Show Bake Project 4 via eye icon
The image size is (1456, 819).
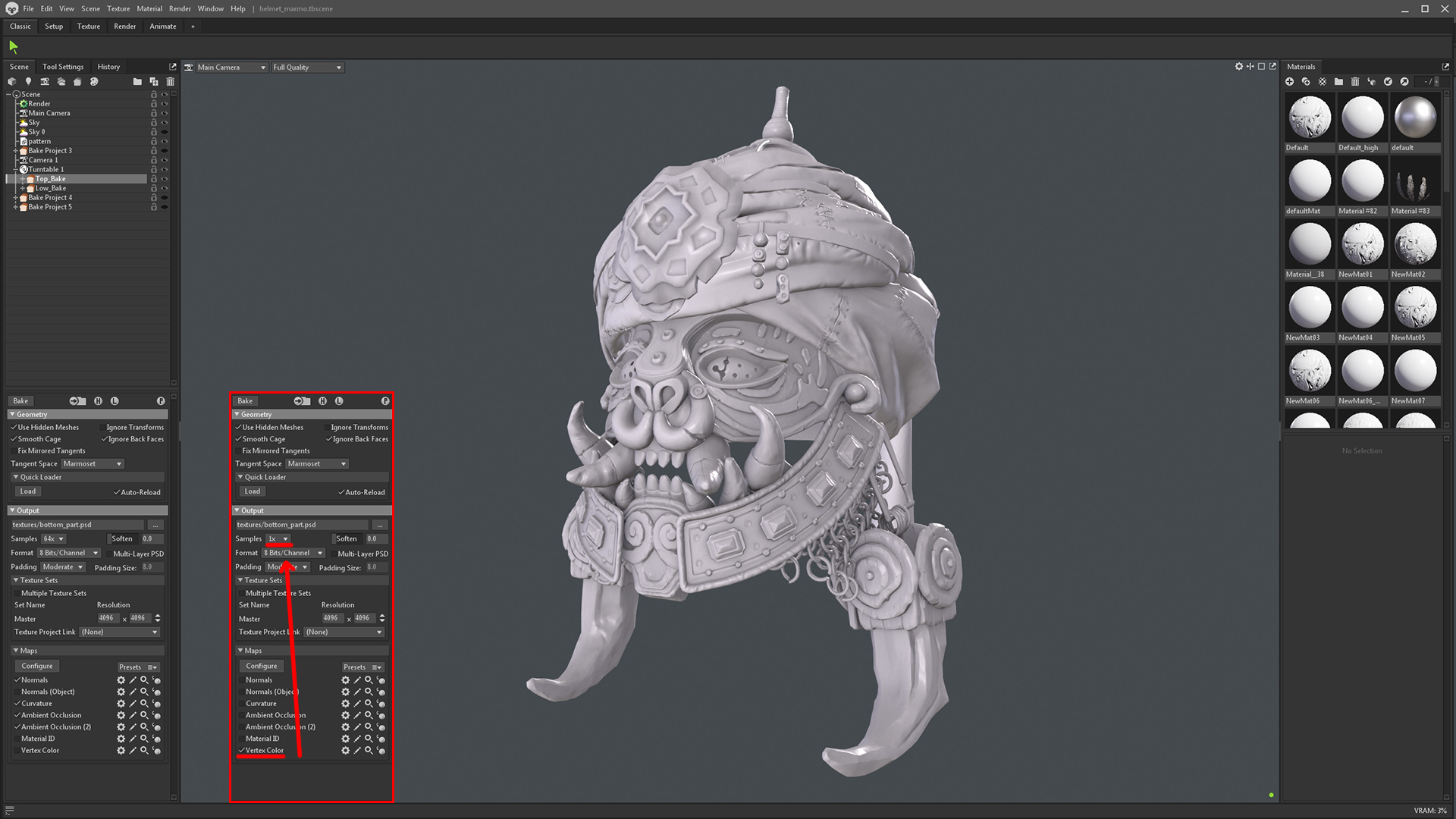click(x=165, y=198)
